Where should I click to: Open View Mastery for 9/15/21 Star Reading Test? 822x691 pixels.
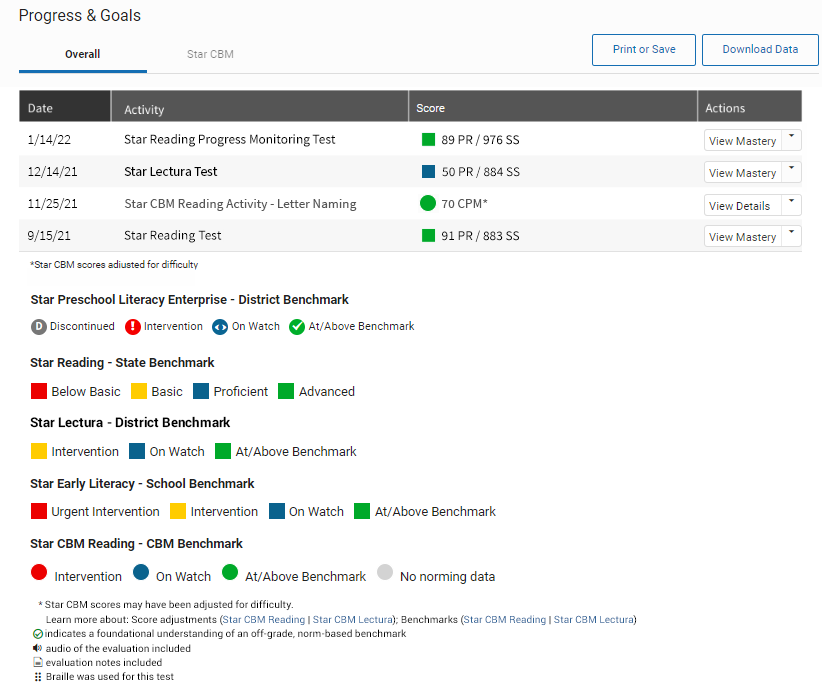[x=742, y=237]
